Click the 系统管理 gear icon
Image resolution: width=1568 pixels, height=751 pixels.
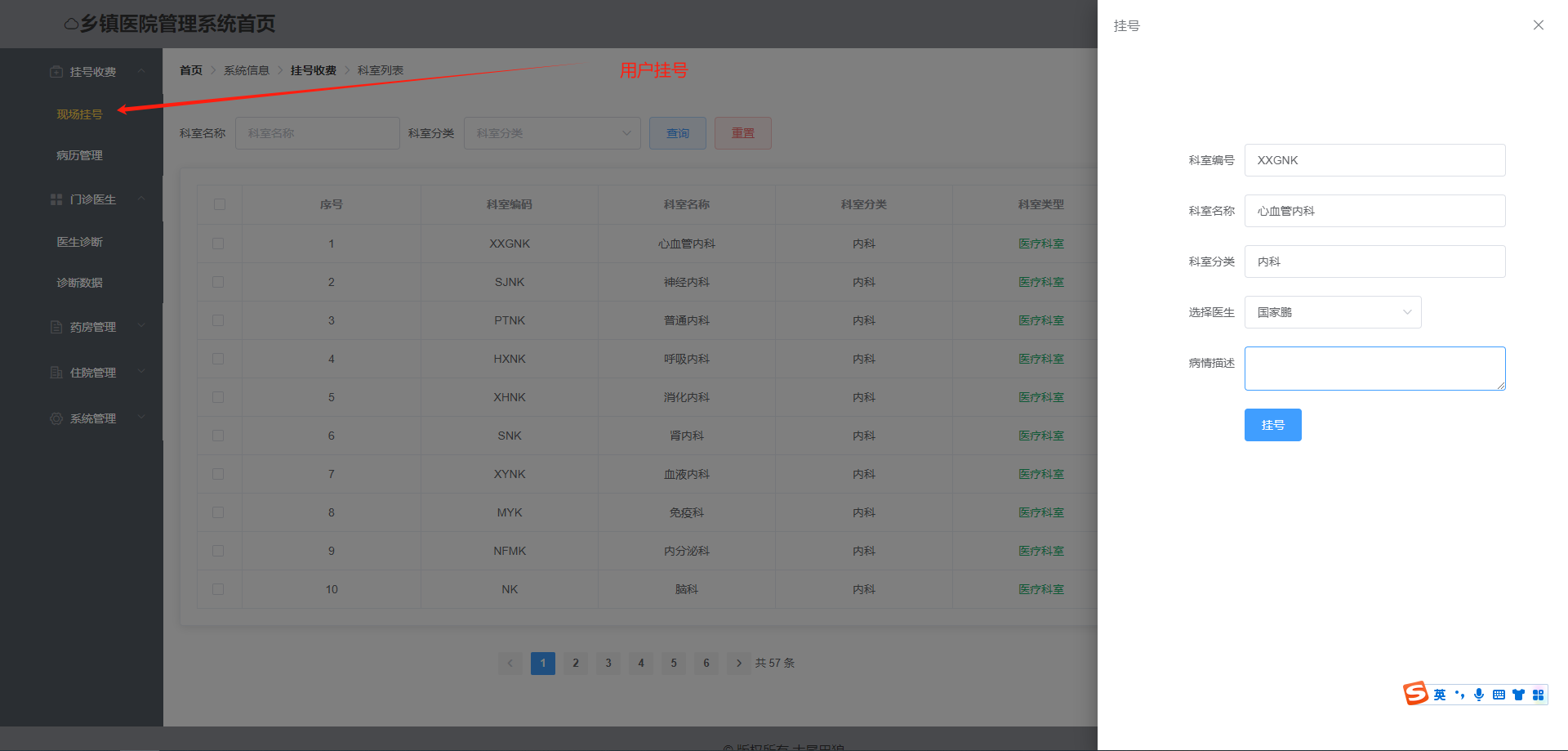click(56, 418)
